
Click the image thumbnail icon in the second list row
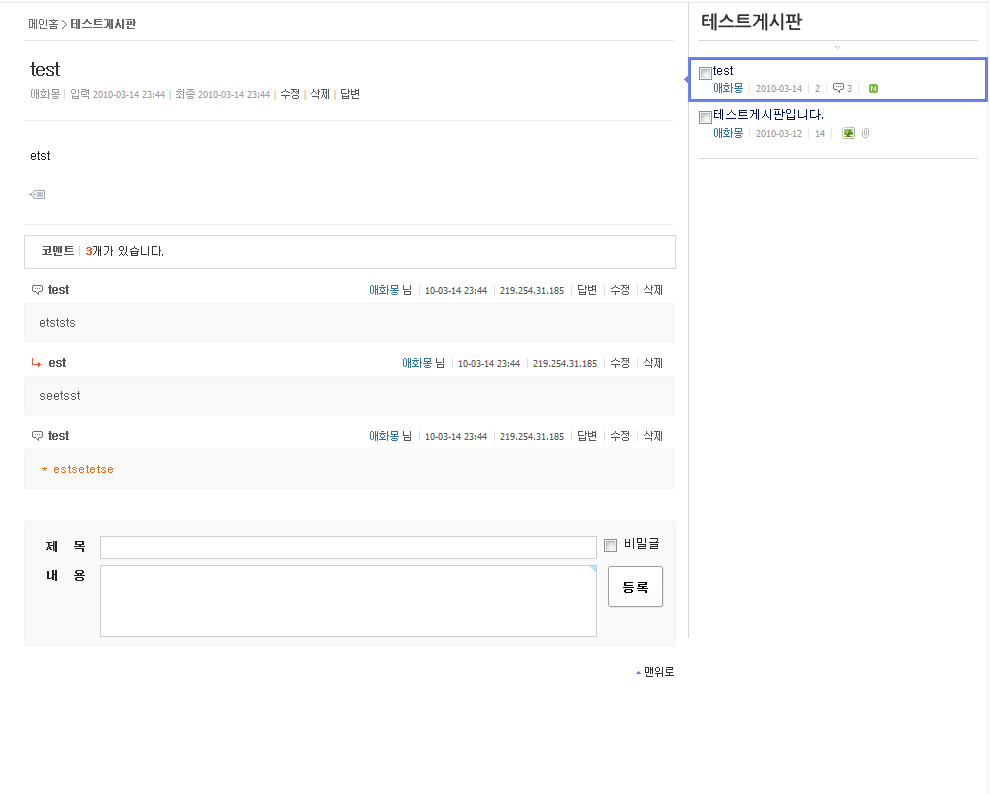(849, 133)
